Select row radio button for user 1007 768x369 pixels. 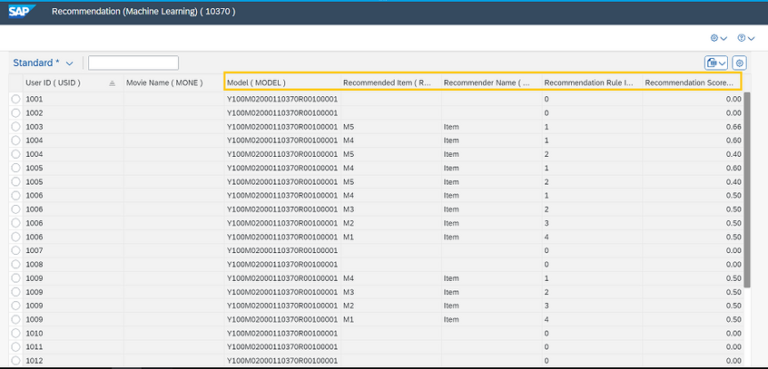click(16, 250)
